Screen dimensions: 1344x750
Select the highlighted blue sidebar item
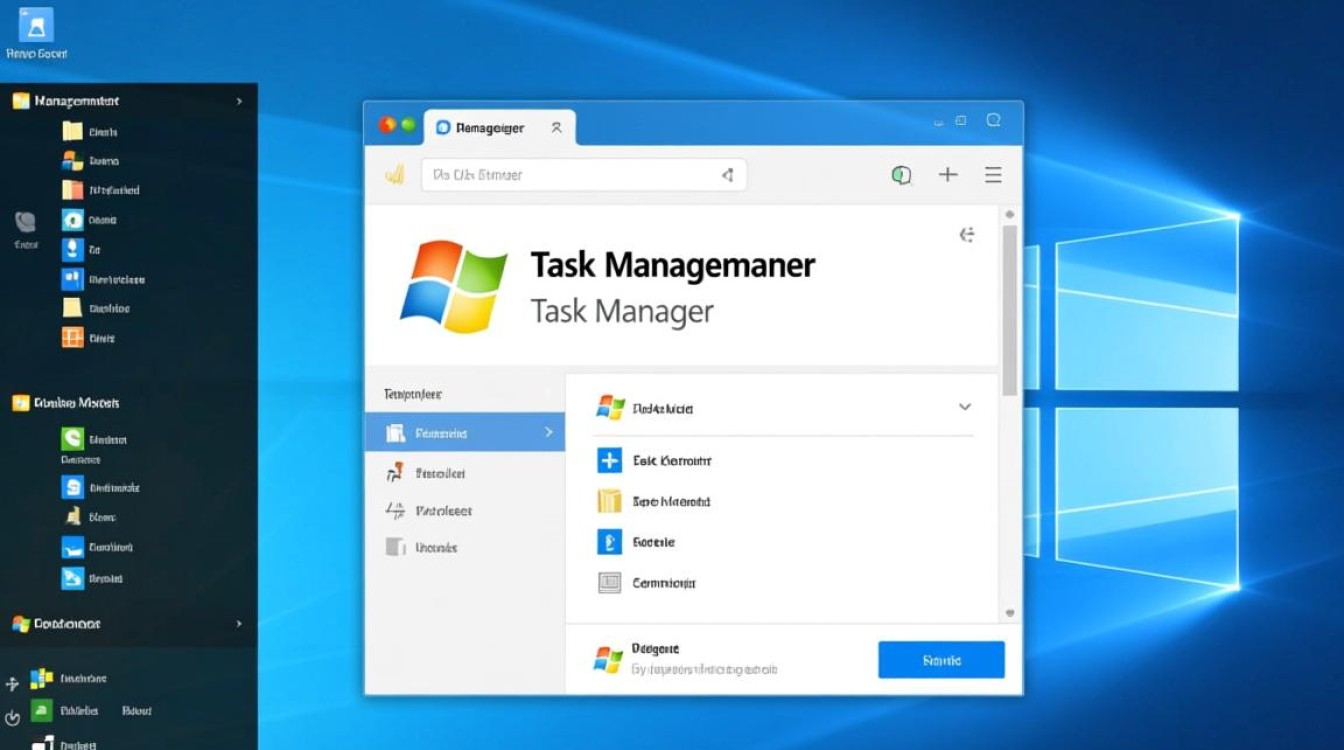tap(465, 433)
